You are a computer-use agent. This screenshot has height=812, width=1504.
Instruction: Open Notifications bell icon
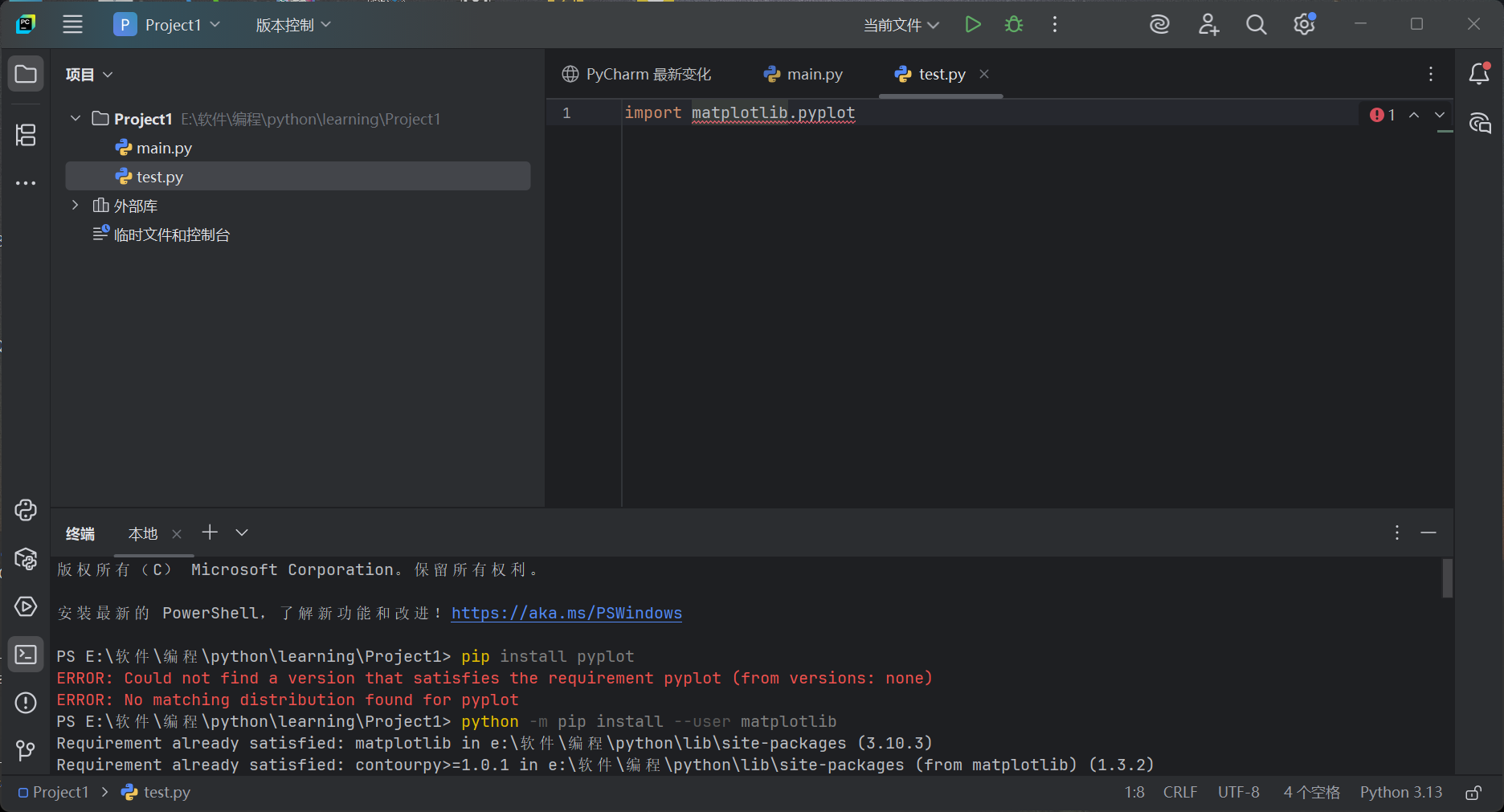pyautogui.click(x=1479, y=74)
